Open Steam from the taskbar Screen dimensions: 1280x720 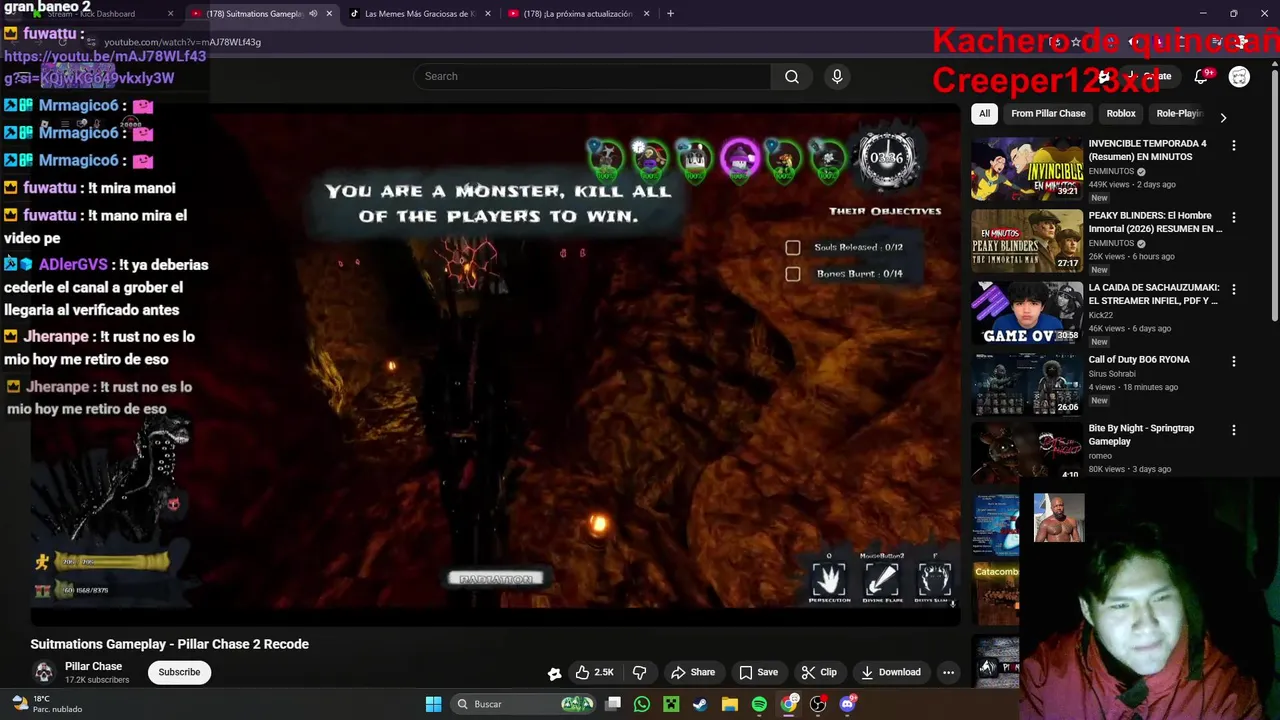tap(700, 704)
